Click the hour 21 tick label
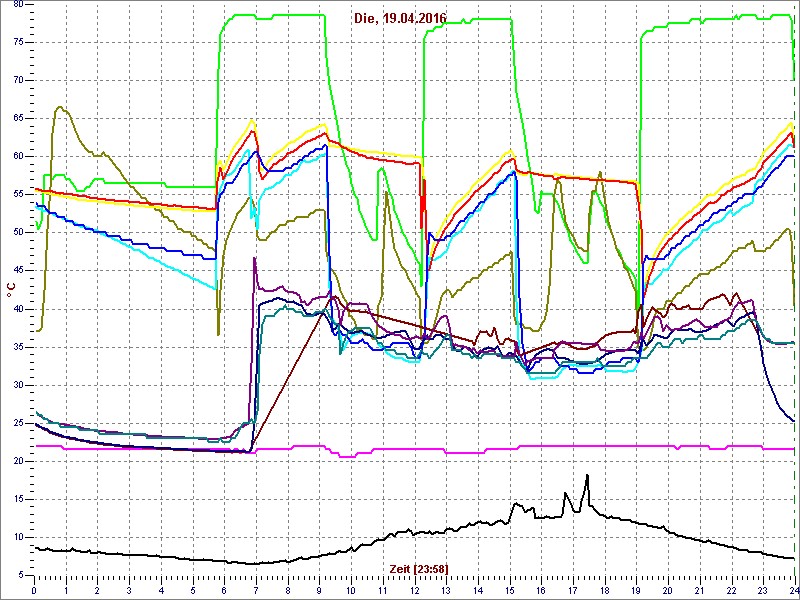The width and height of the screenshot is (800, 600). 699,590
